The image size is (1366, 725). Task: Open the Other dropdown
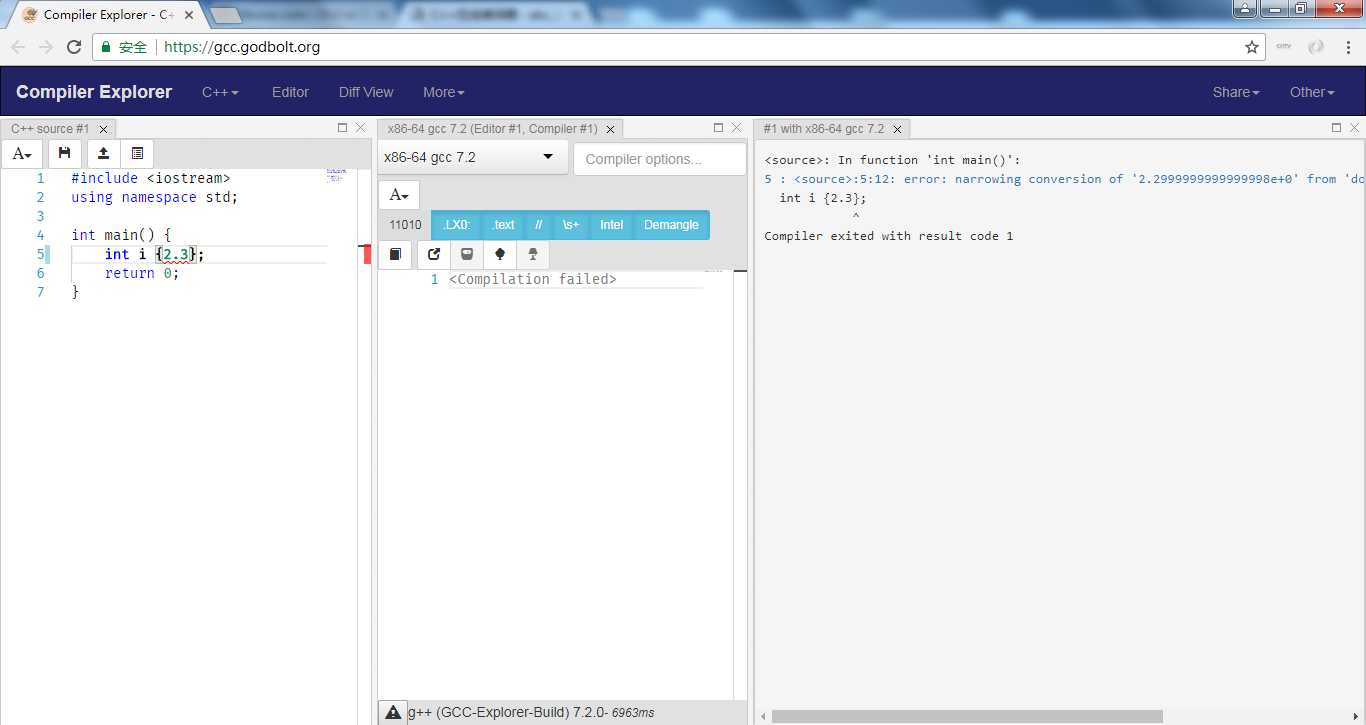pos(1312,92)
